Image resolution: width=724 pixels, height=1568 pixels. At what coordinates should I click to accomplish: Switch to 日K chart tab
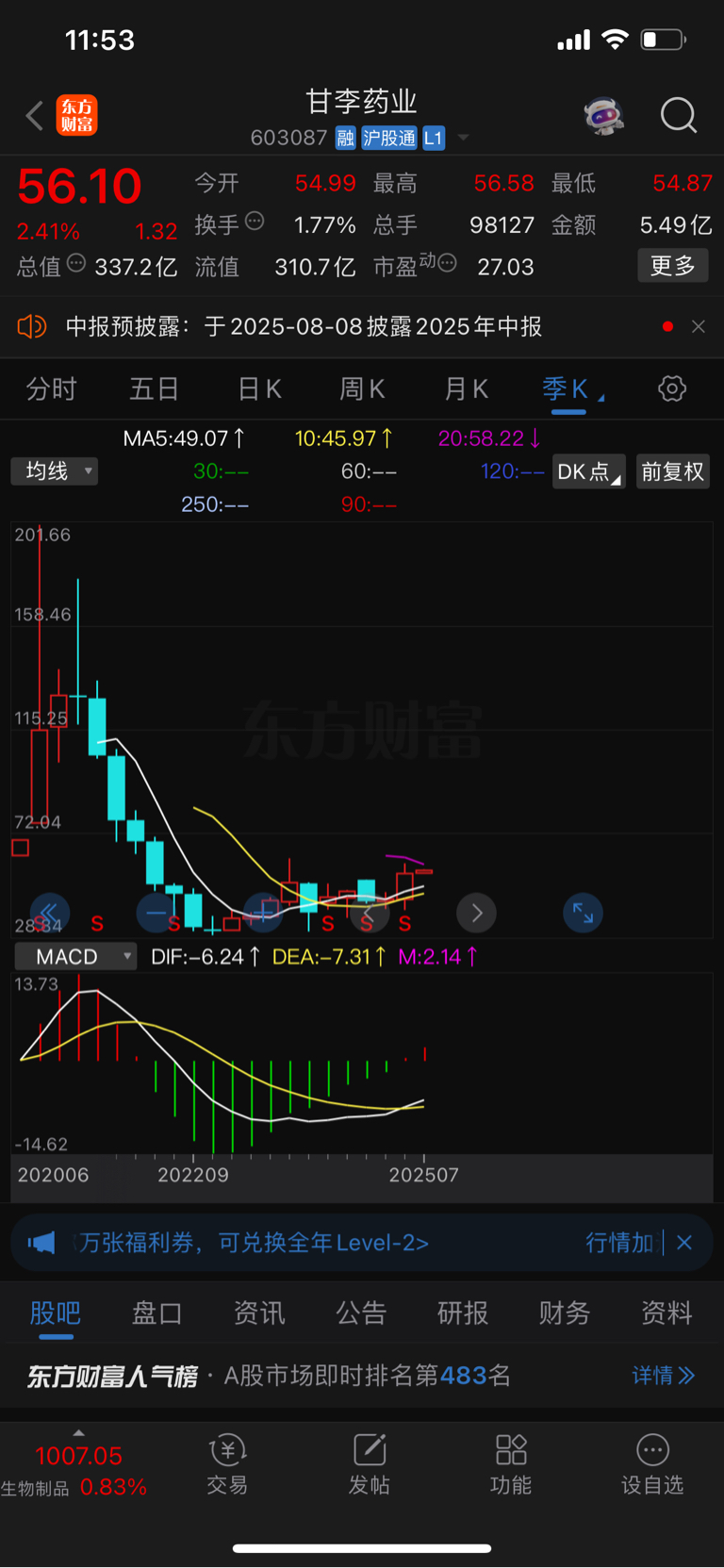259,388
